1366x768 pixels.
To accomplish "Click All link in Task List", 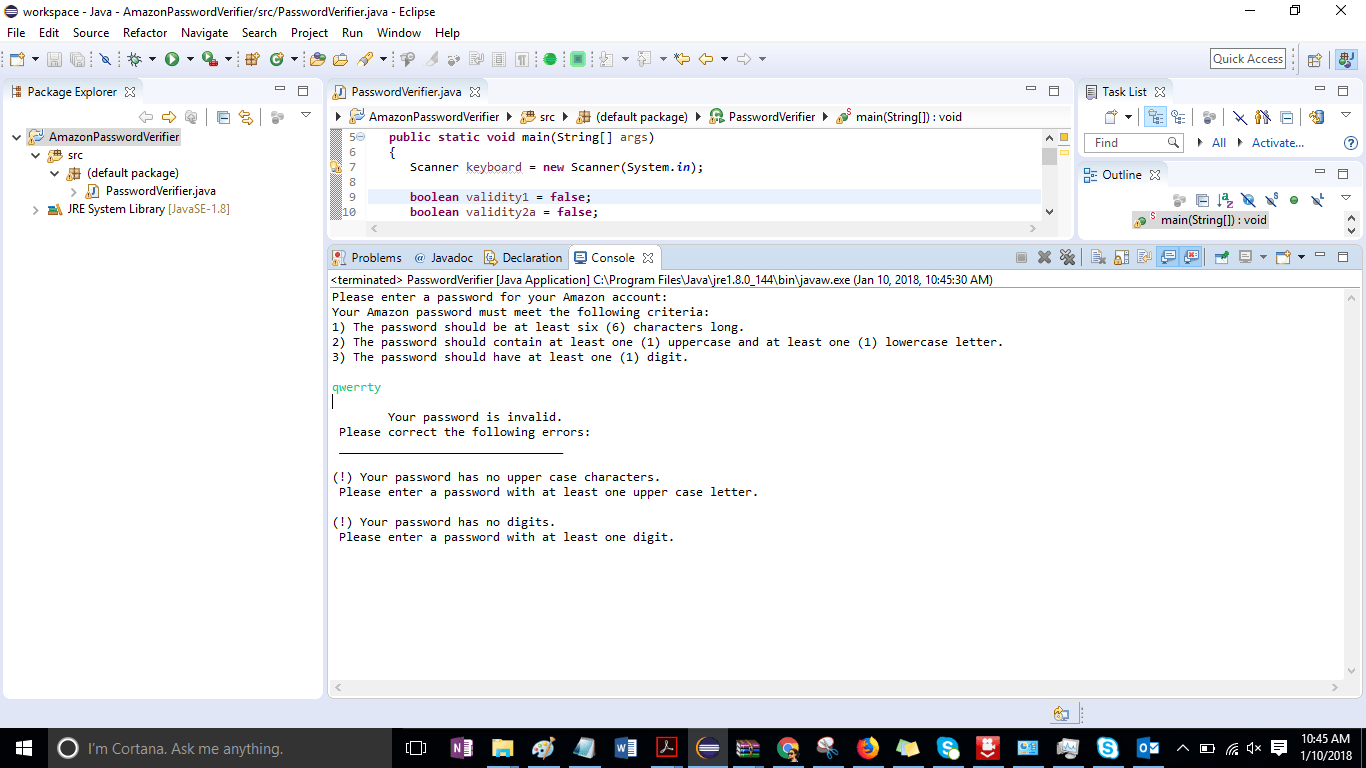I will [x=1219, y=143].
